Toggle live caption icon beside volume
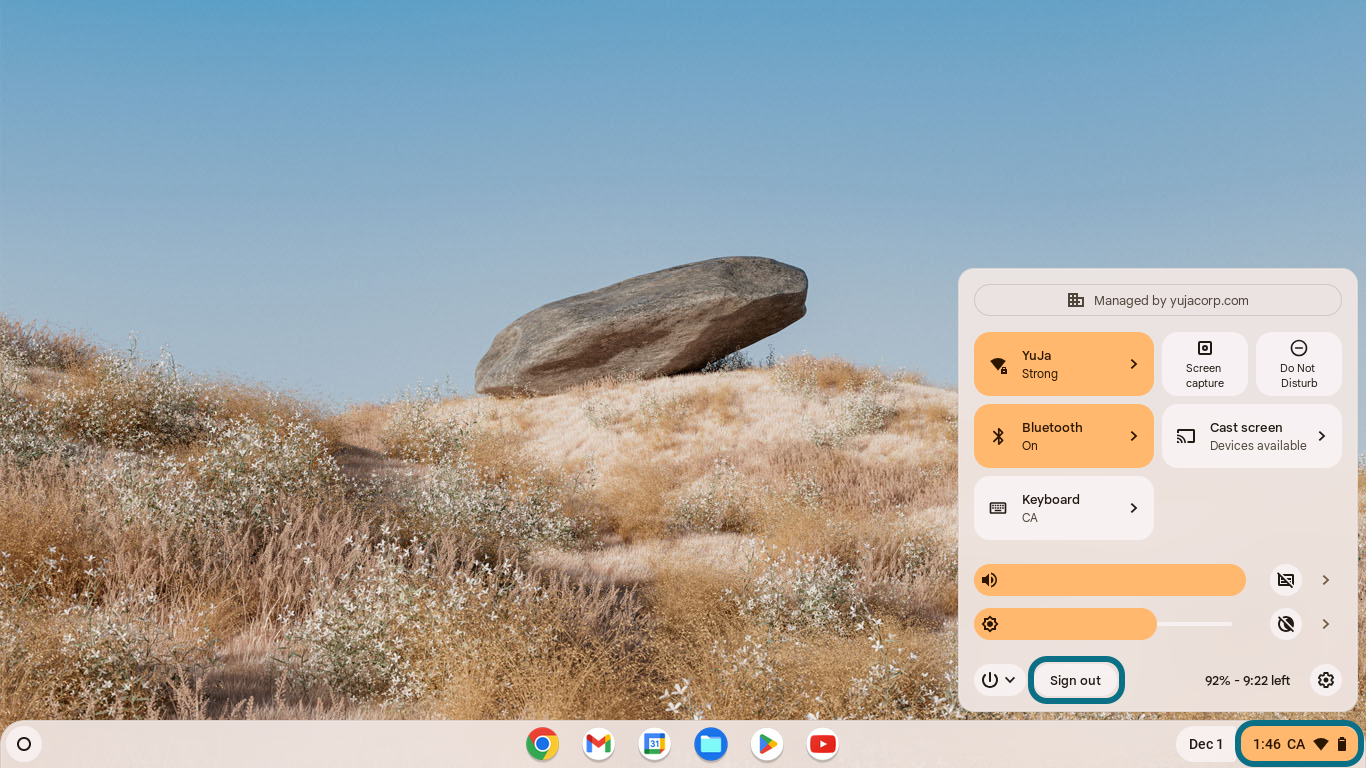The image size is (1366, 768). [1286, 580]
